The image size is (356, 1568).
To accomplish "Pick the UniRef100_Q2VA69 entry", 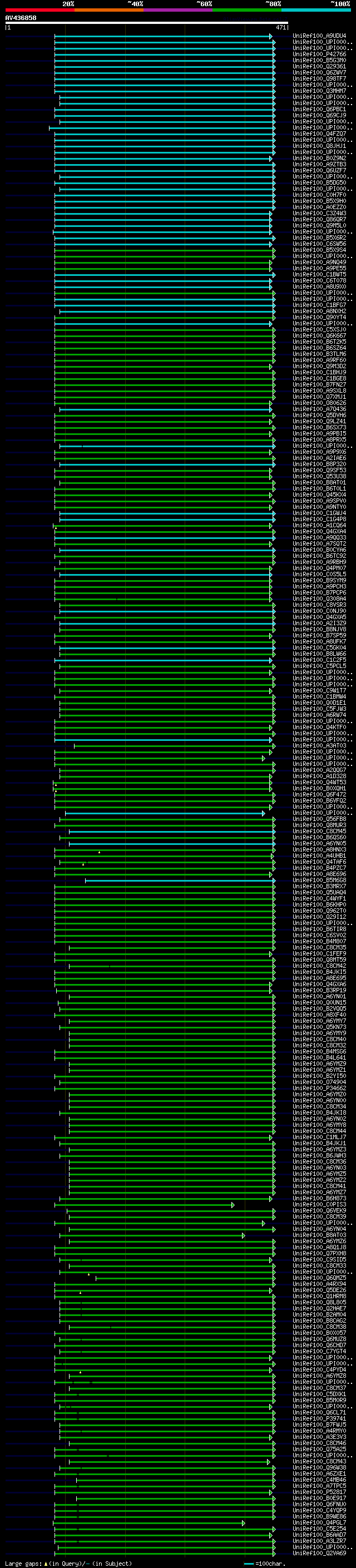I will [x=319, y=1553].
